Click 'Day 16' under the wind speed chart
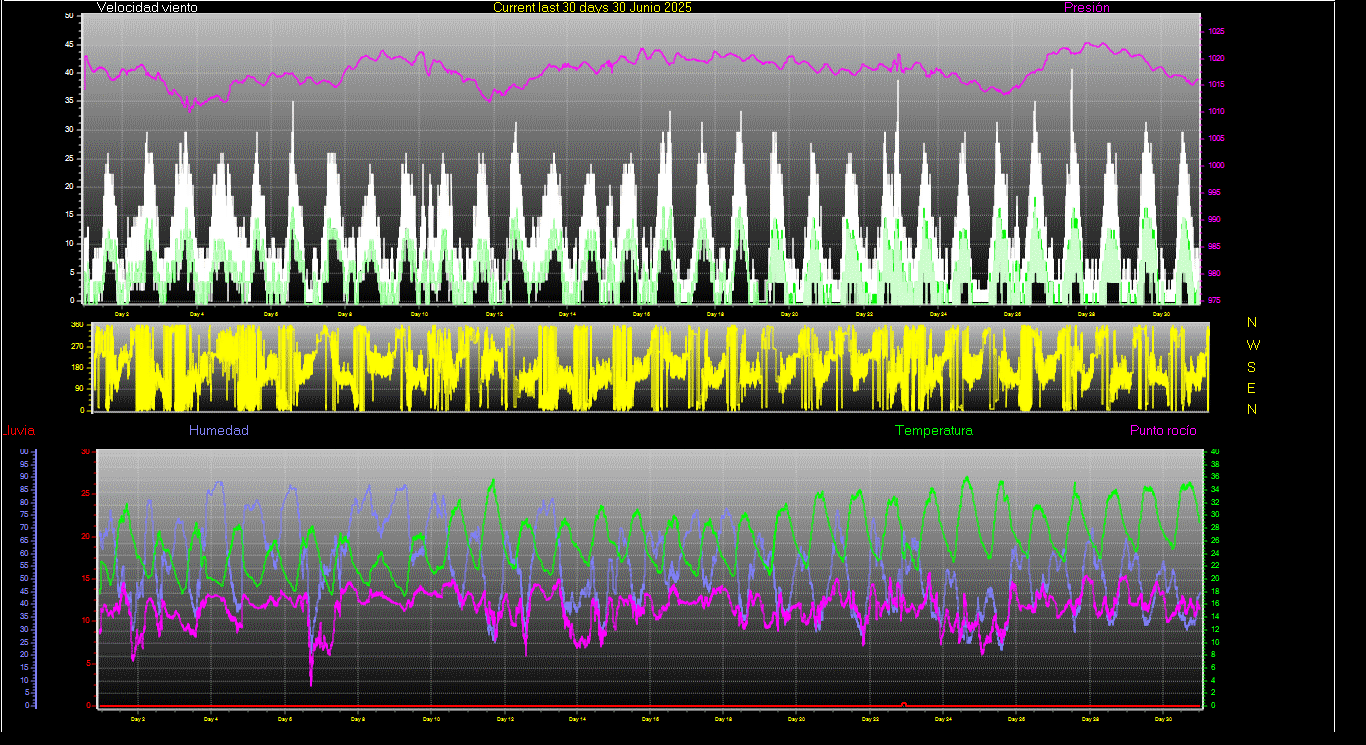 click(x=641, y=314)
